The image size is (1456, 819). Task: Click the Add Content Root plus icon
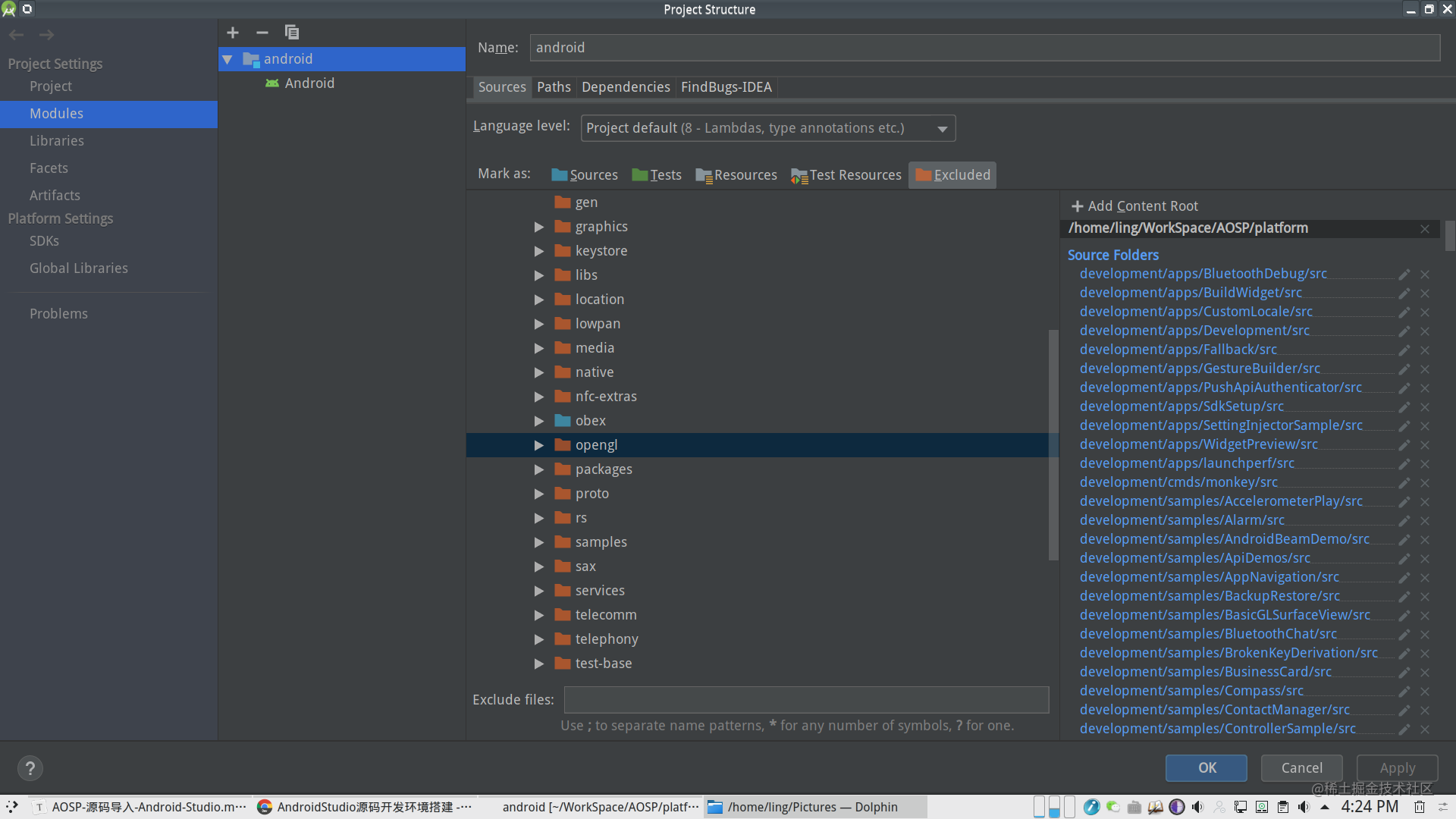point(1078,206)
